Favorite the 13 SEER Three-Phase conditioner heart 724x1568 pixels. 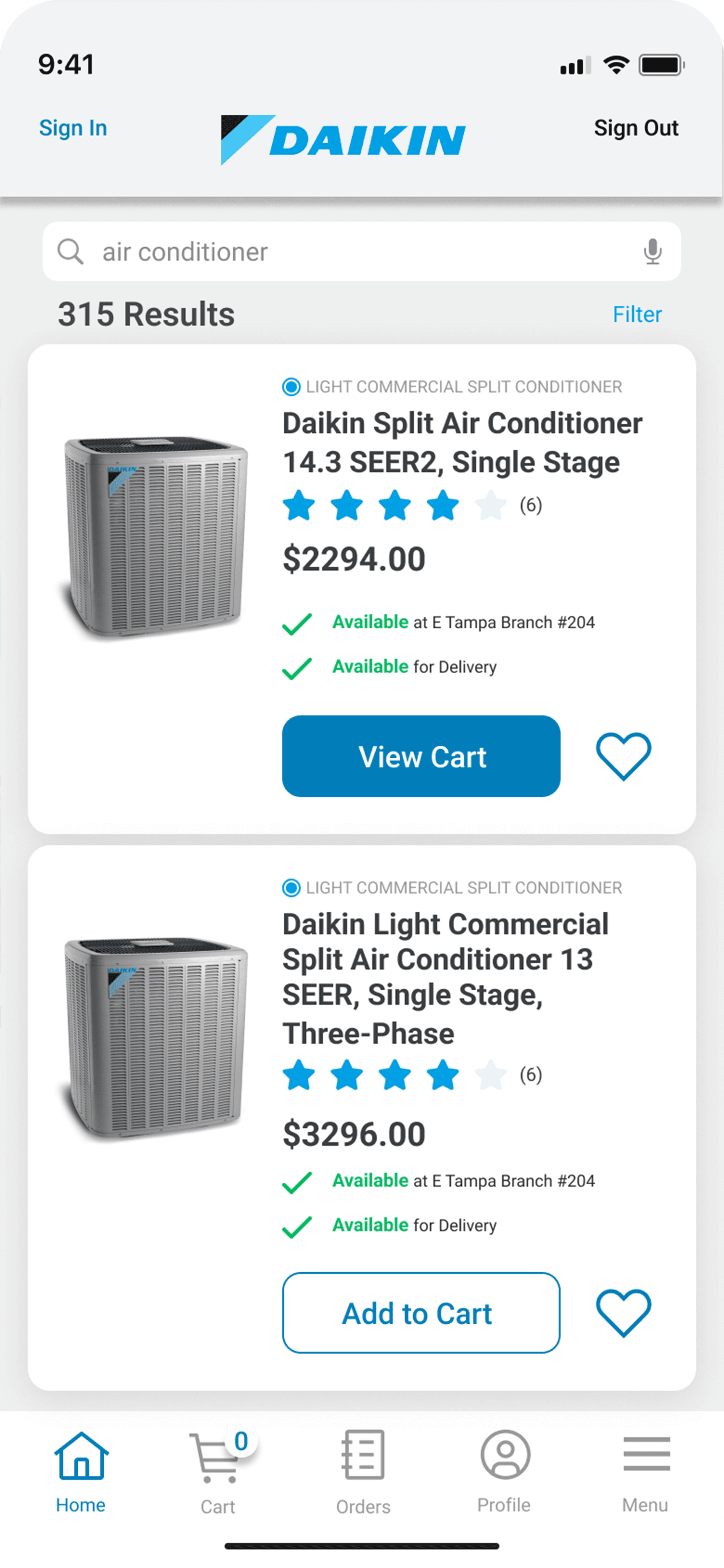(623, 1312)
